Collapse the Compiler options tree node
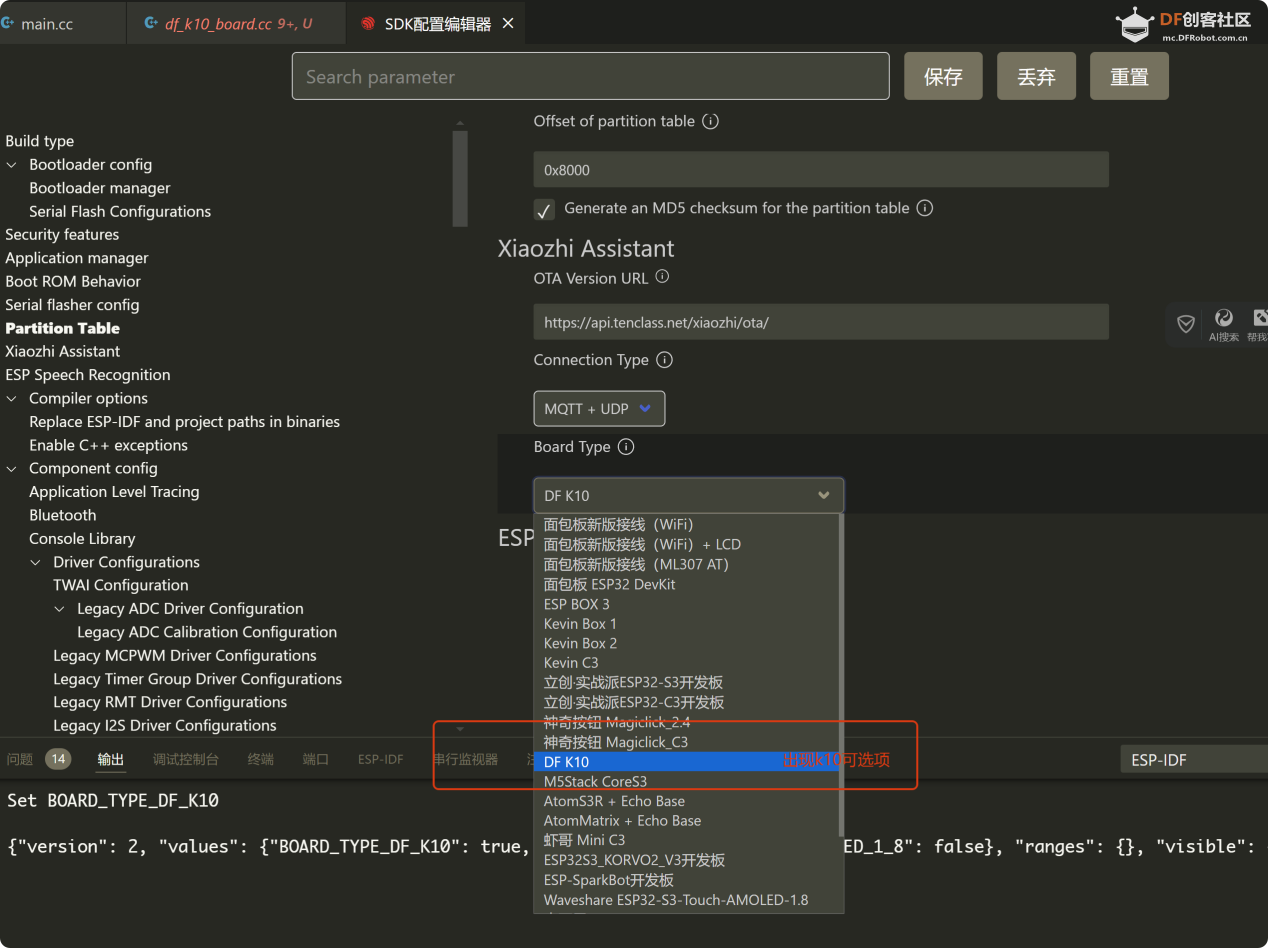Image resolution: width=1268 pixels, height=948 pixels. [x=12, y=398]
